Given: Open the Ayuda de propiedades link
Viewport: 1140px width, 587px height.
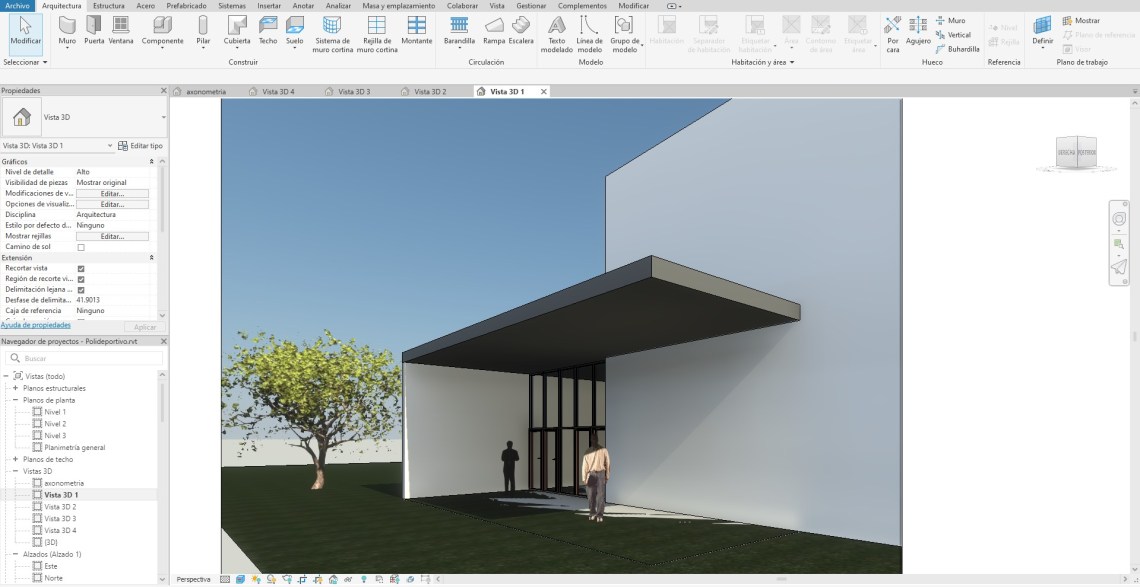Looking at the screenshot, I should coord(36,325).
